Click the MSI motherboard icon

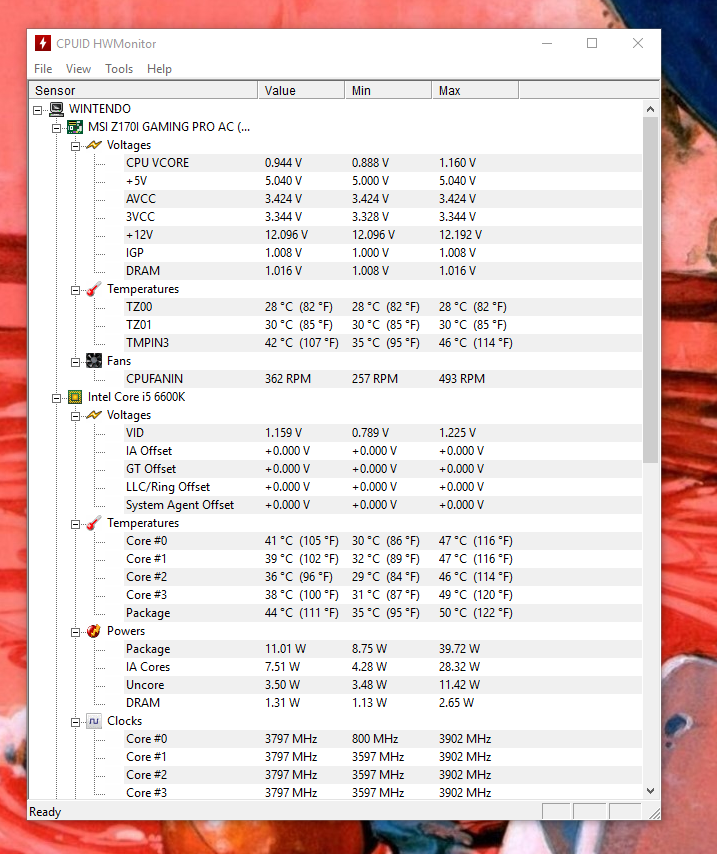(x=75, y=127)
